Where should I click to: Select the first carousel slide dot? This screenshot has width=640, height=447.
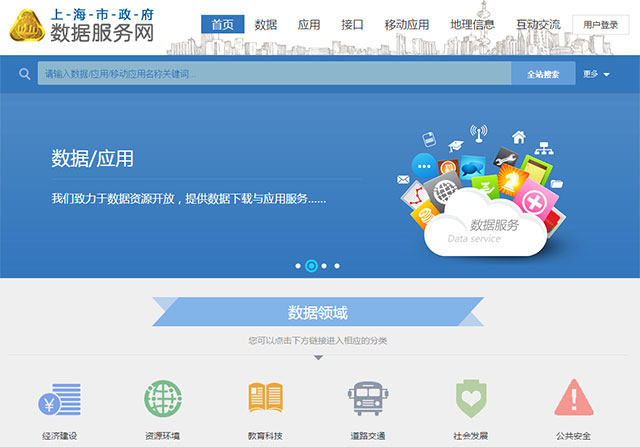point(298,266)
